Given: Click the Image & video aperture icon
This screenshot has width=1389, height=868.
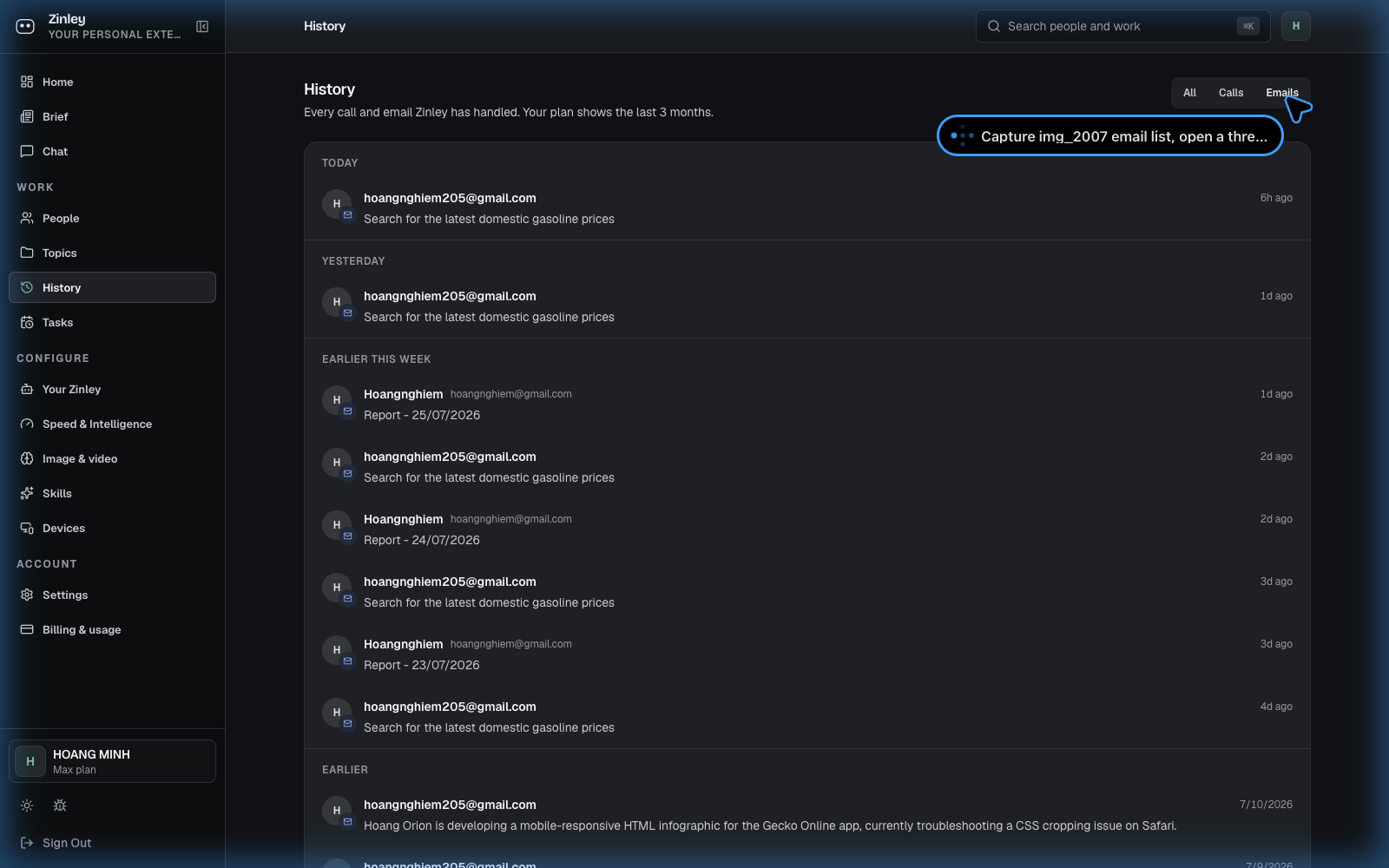Looking at the screenshot, I should click(27, 458).
